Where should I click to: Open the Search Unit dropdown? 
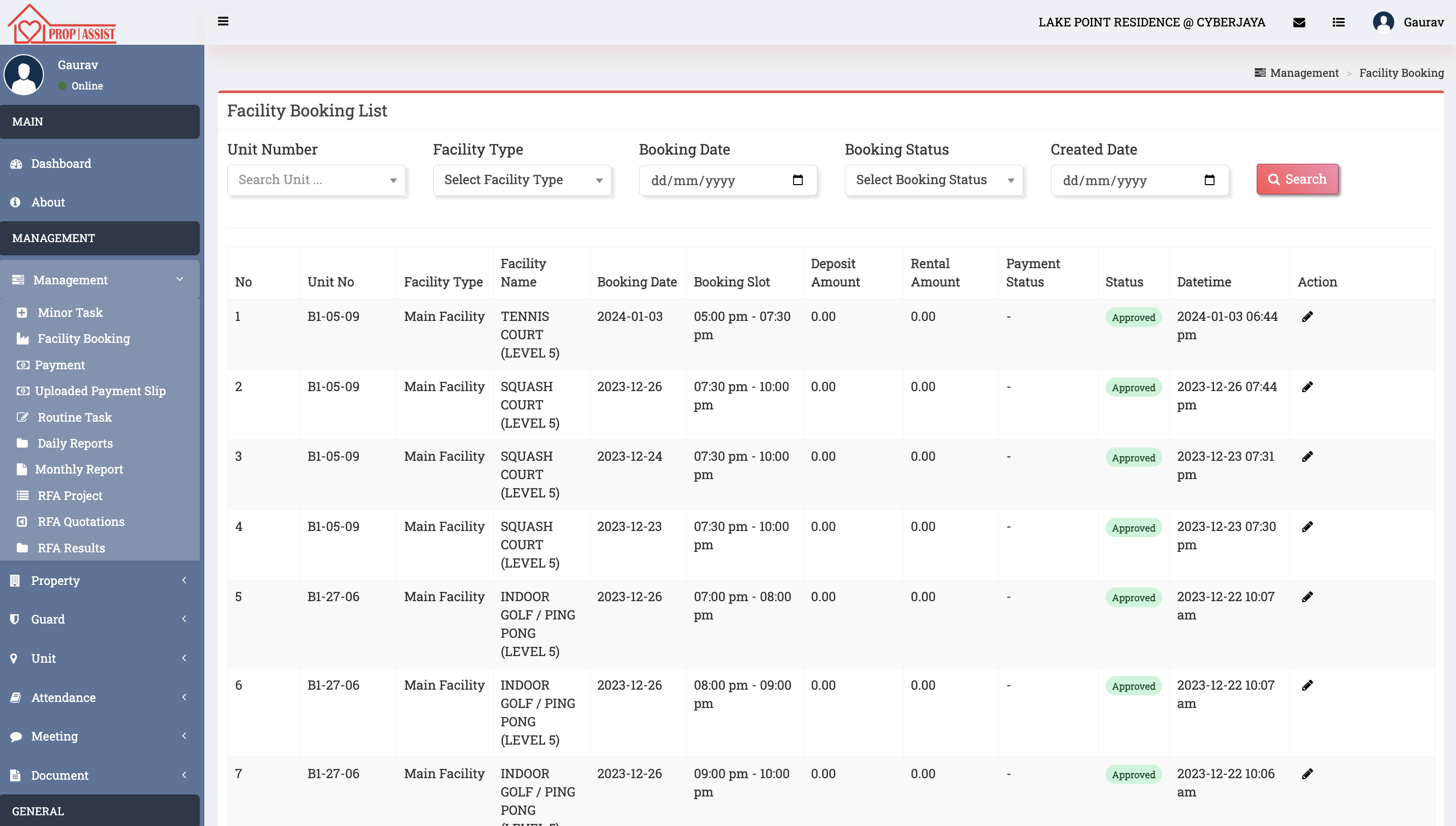coord(316,180)
